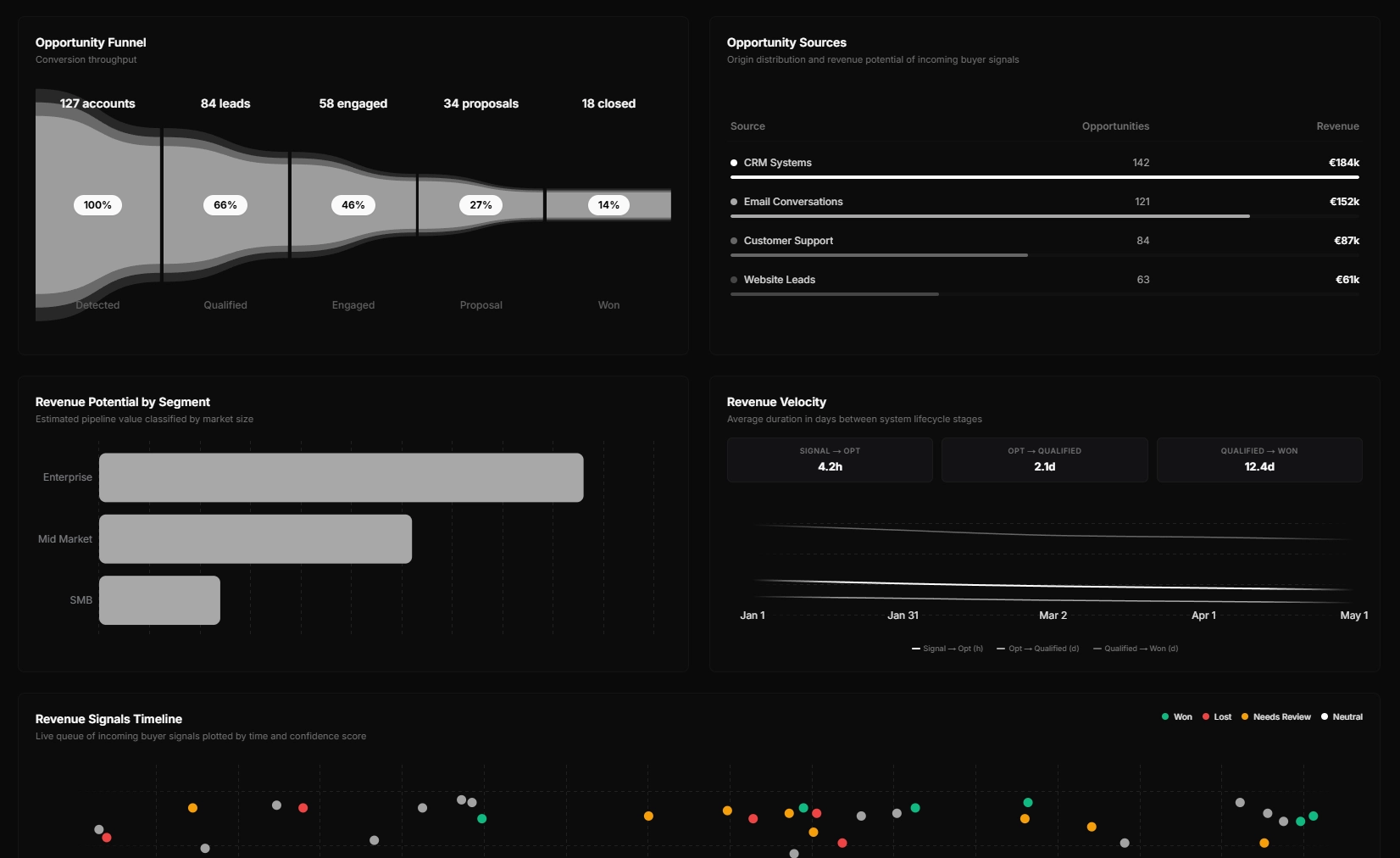Click the 121 opportunities count

pyautogui.click(x=1142, y=202)
